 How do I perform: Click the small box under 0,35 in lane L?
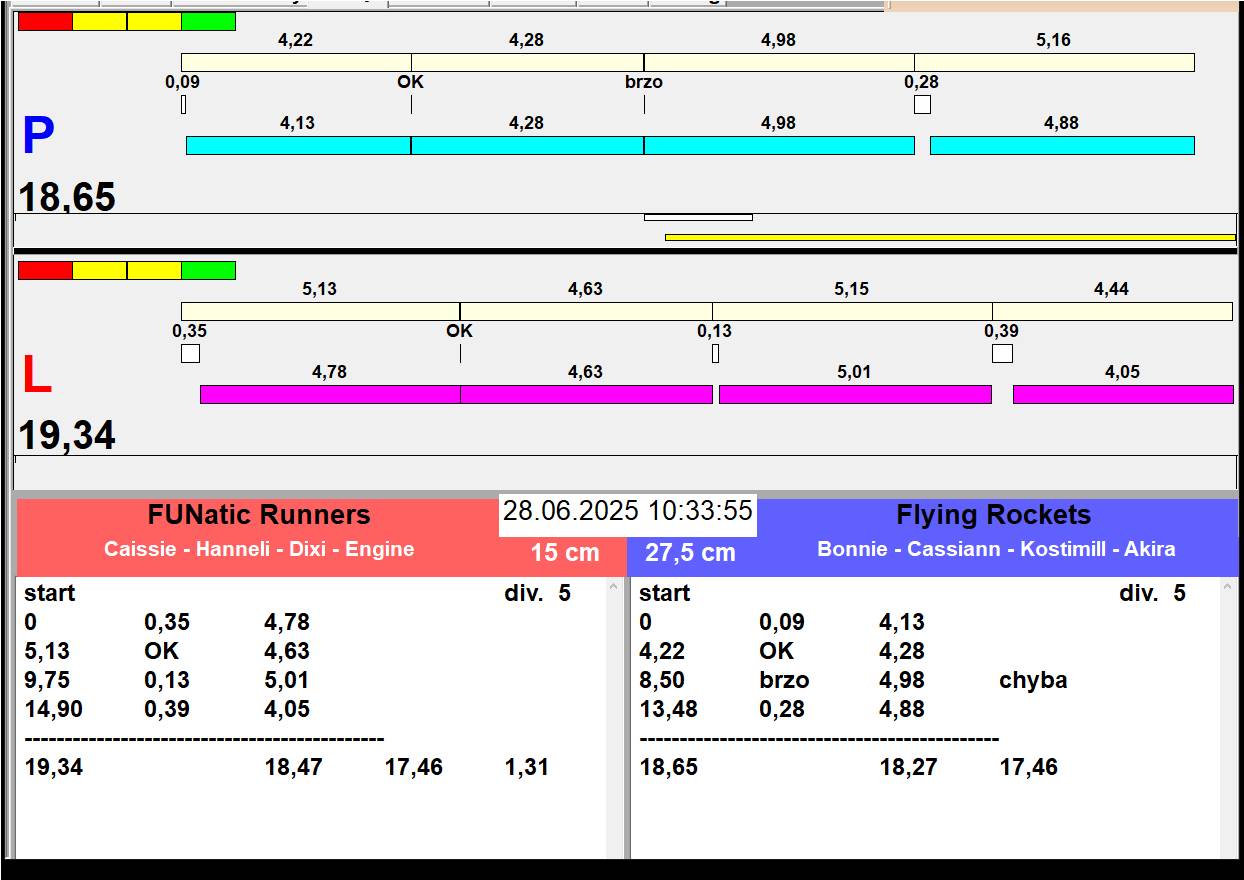pos(190,354)
